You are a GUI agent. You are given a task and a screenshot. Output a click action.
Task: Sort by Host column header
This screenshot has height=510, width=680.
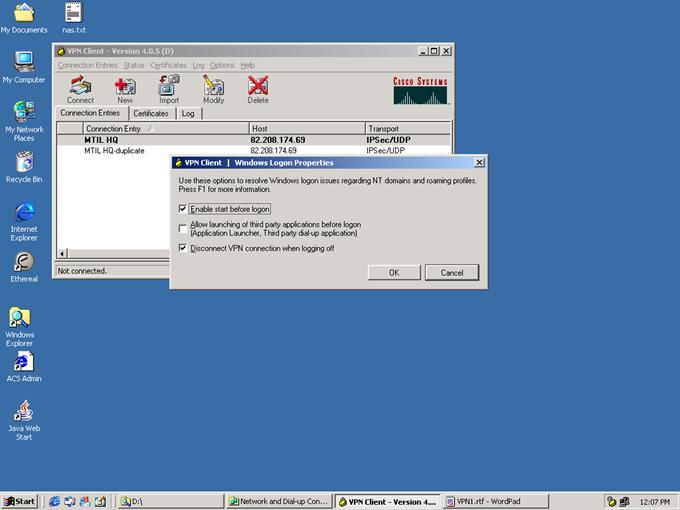[x=307, y=128]
